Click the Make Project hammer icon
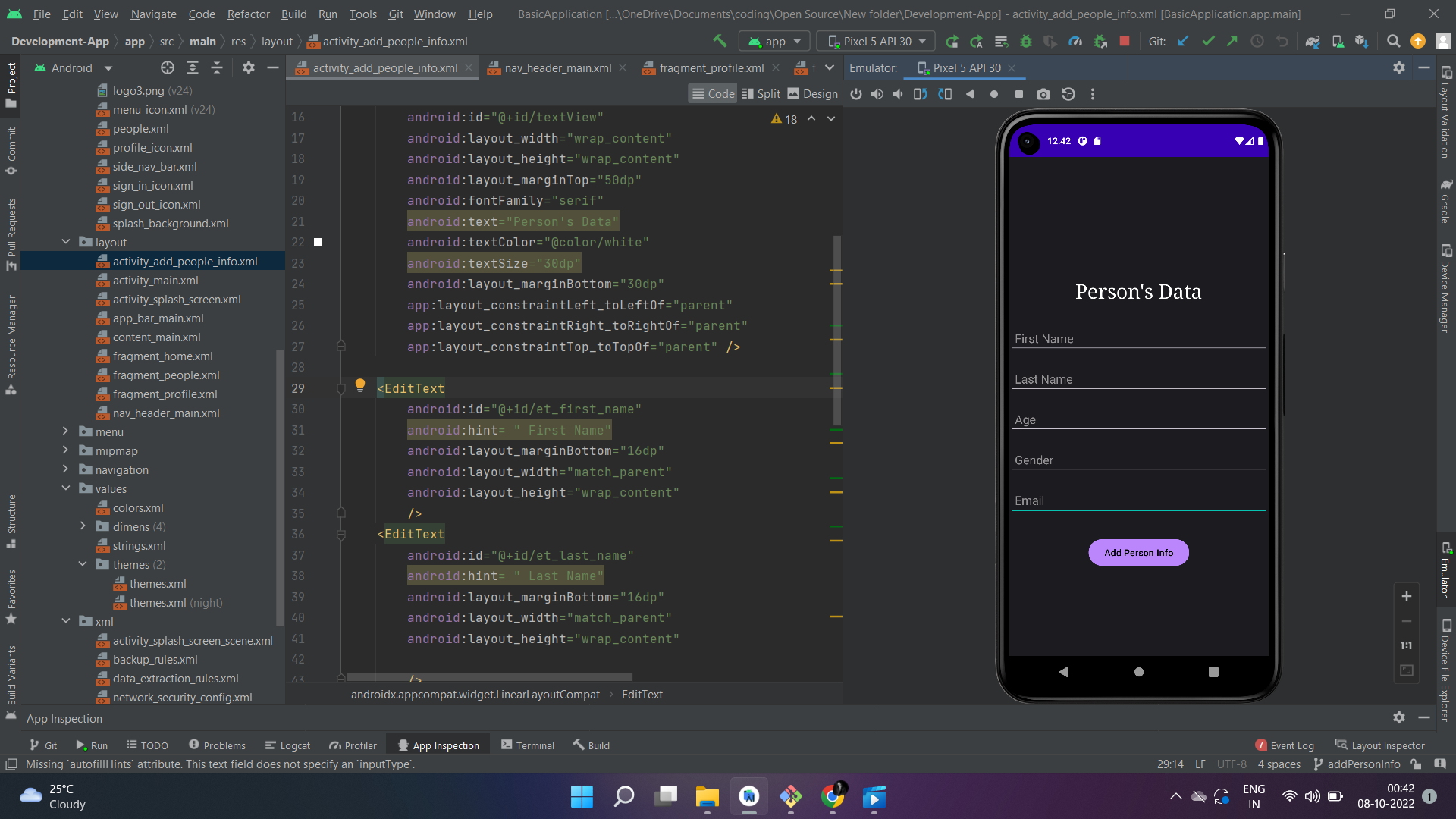Viewport: 1456px width, 819px height. coord(719,41)
